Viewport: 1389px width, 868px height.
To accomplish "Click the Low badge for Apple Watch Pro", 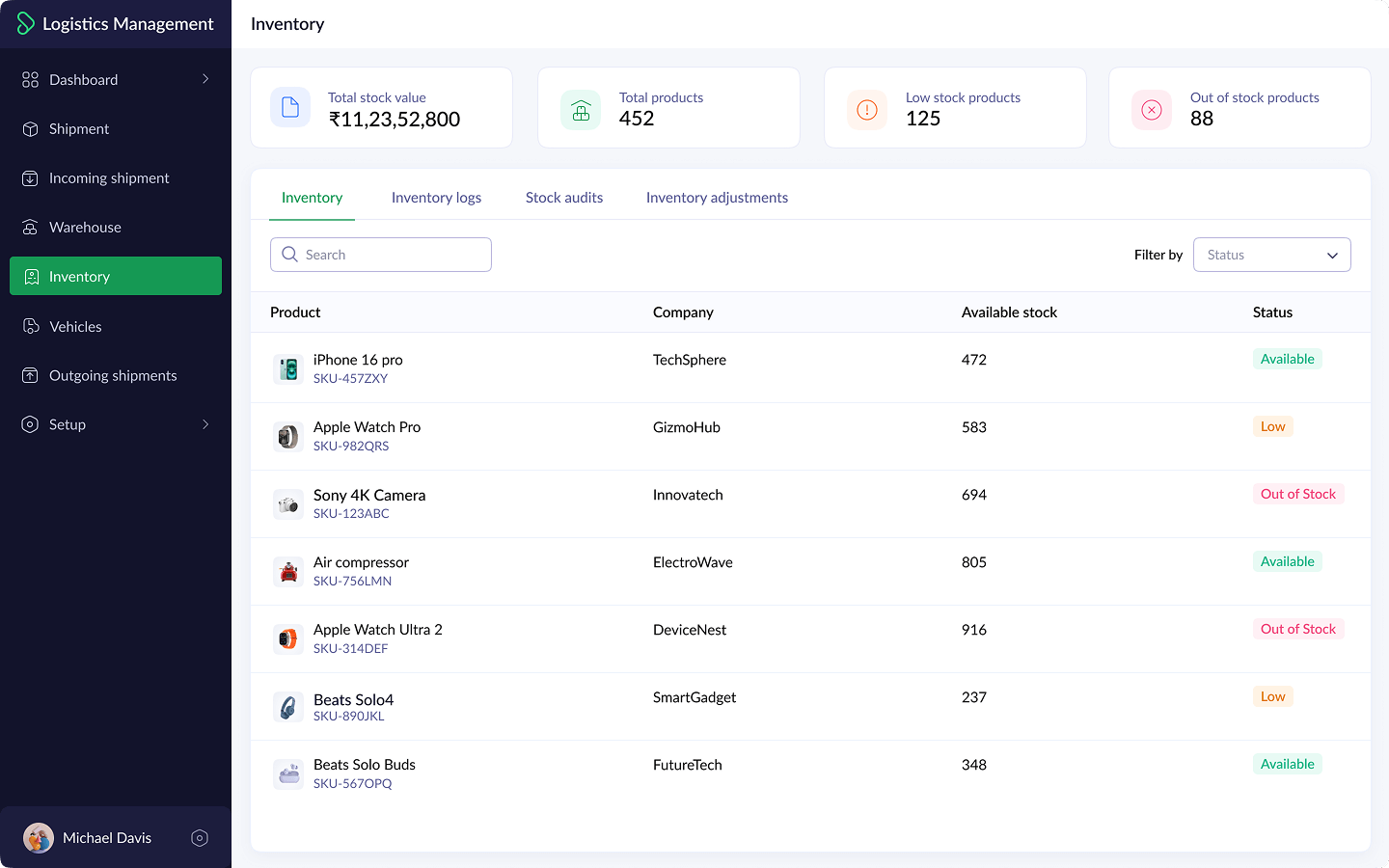I will (1272, 426).
